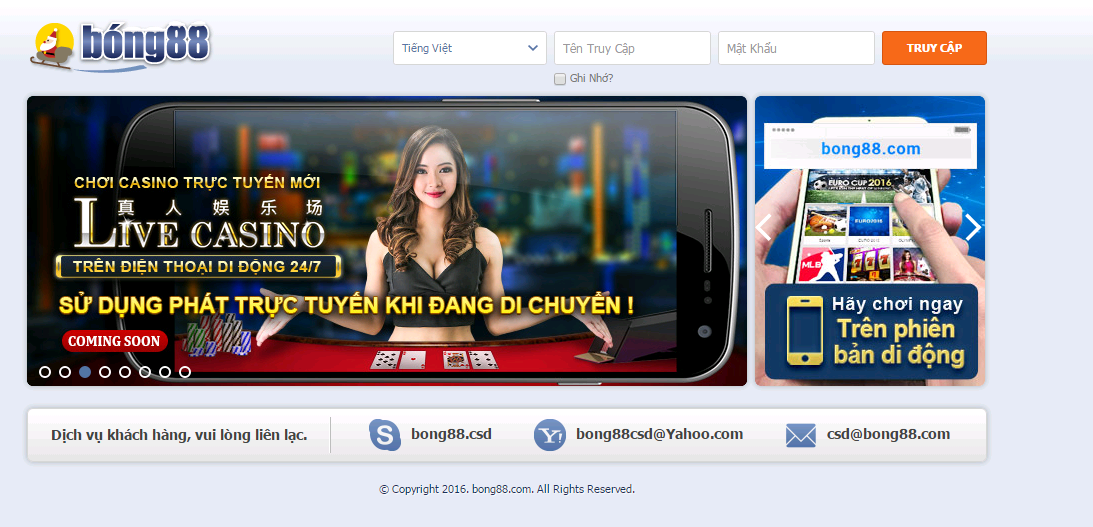Open the bong88csd@Yahoo.com contact
1093x527 pixels.
point(659,434)
